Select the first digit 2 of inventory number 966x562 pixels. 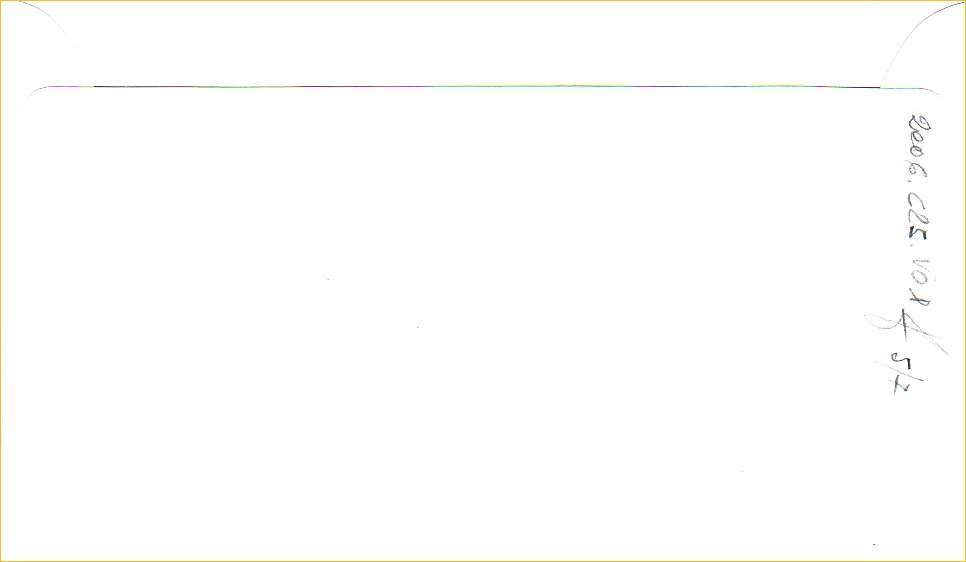(920, 123)
